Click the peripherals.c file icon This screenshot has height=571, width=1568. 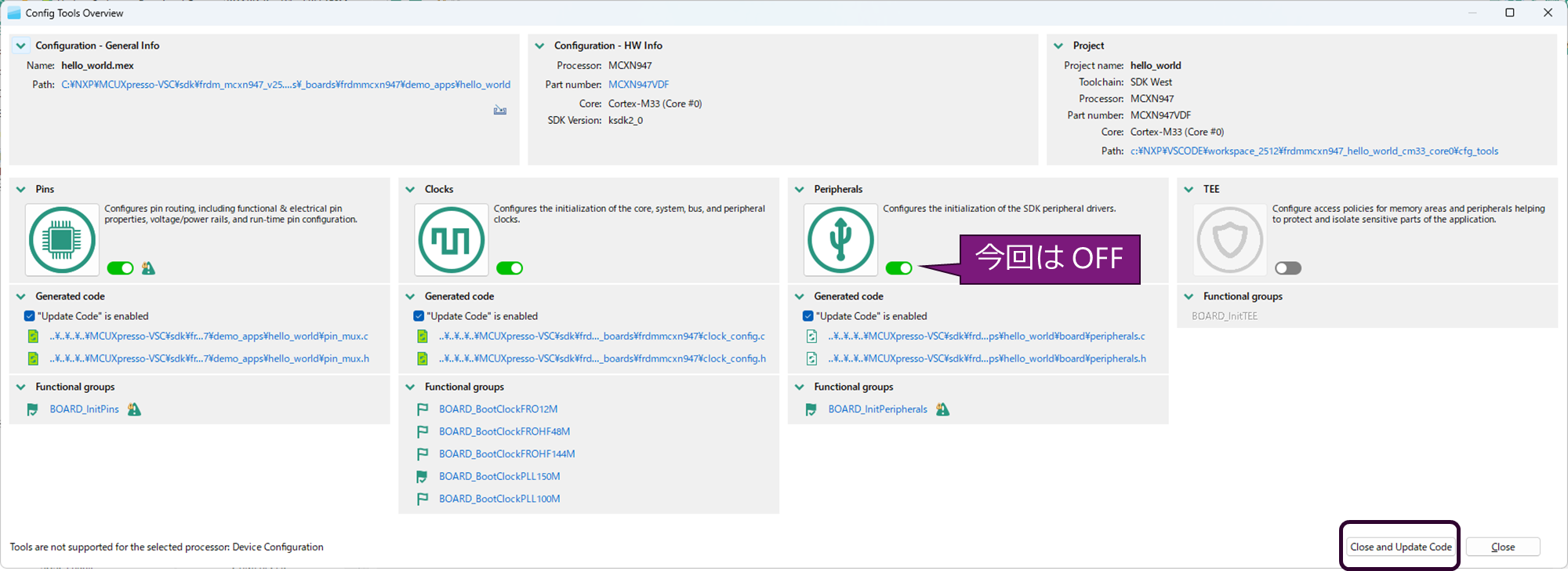[811, 336]
